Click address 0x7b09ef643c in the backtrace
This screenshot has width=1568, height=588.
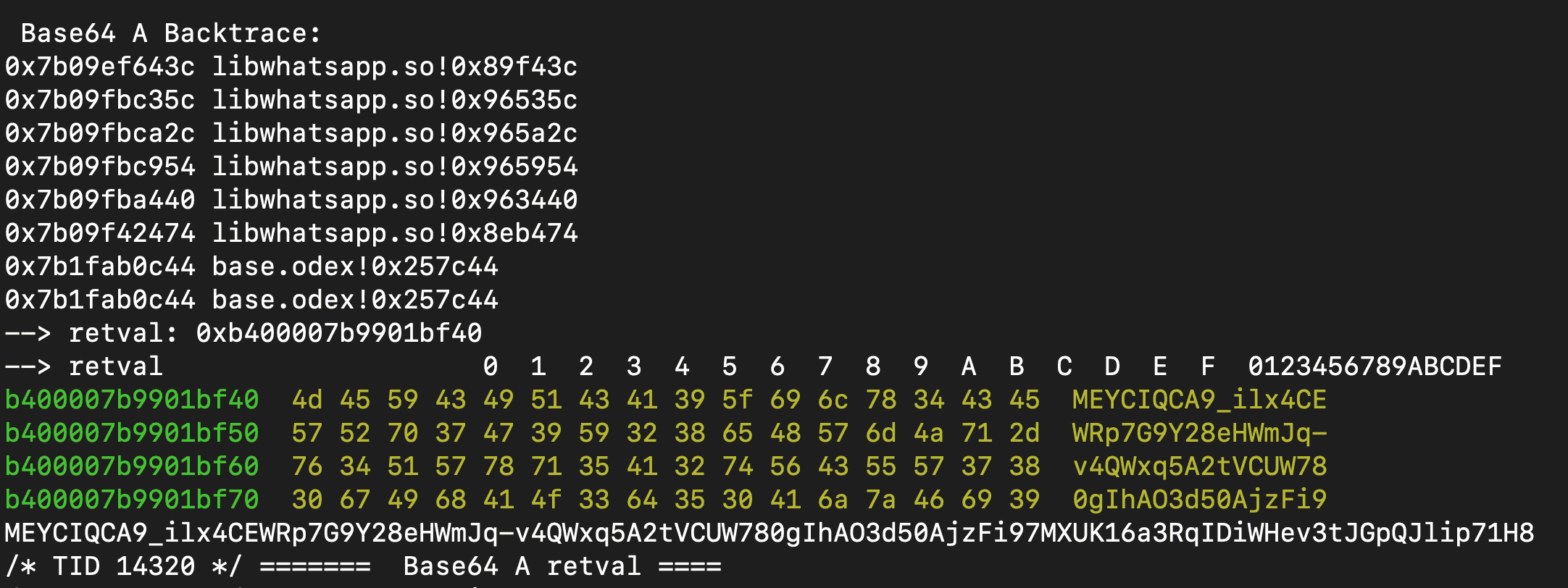[100, 67]
